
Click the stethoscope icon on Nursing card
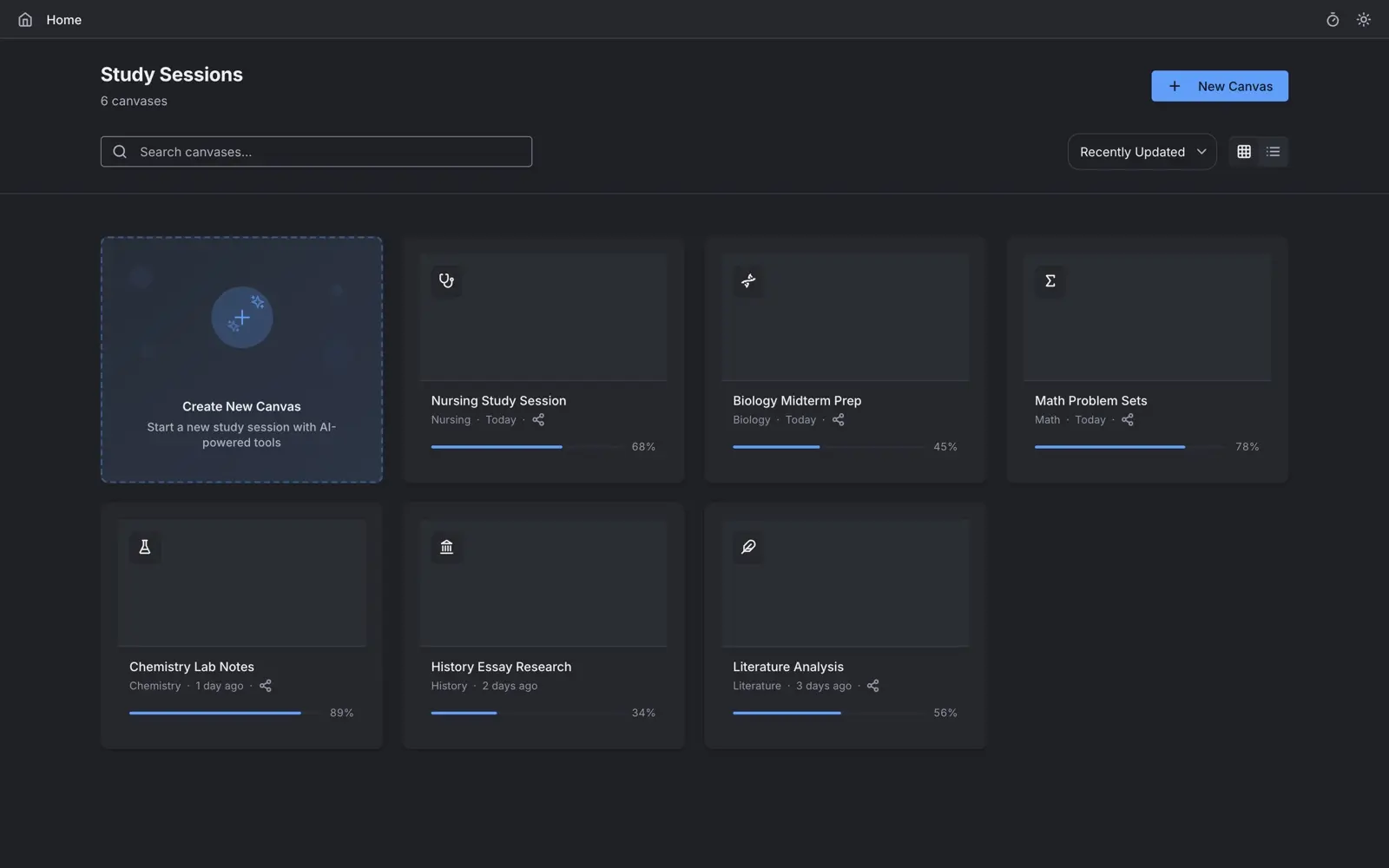[446, 280]
